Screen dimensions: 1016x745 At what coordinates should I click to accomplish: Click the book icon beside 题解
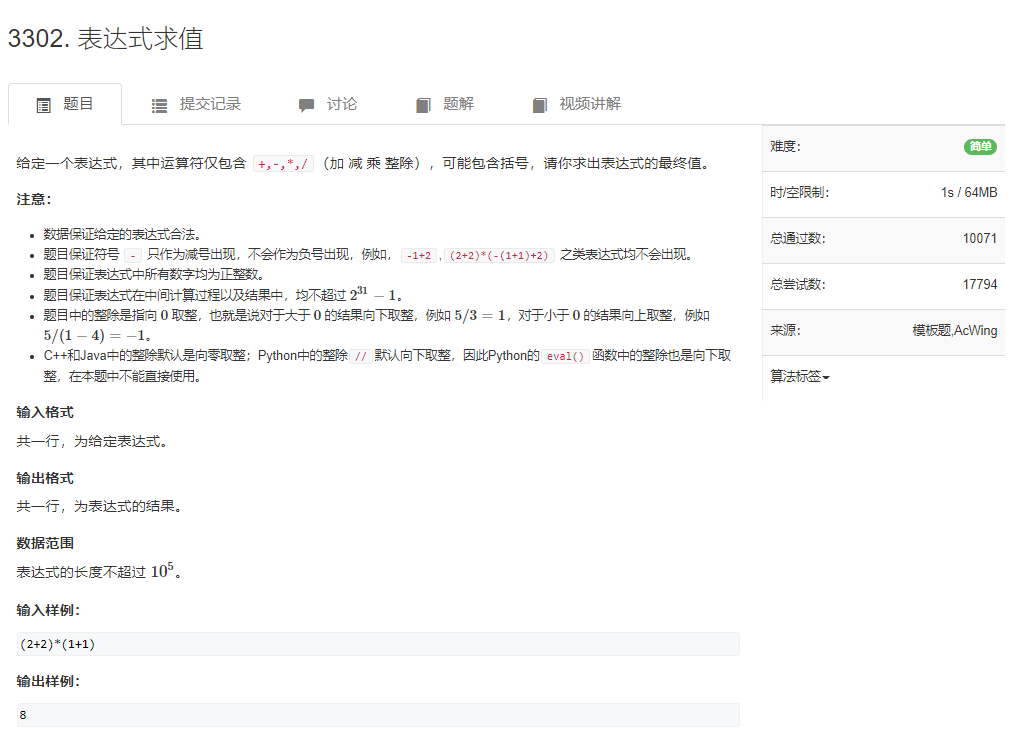(422, 104)
